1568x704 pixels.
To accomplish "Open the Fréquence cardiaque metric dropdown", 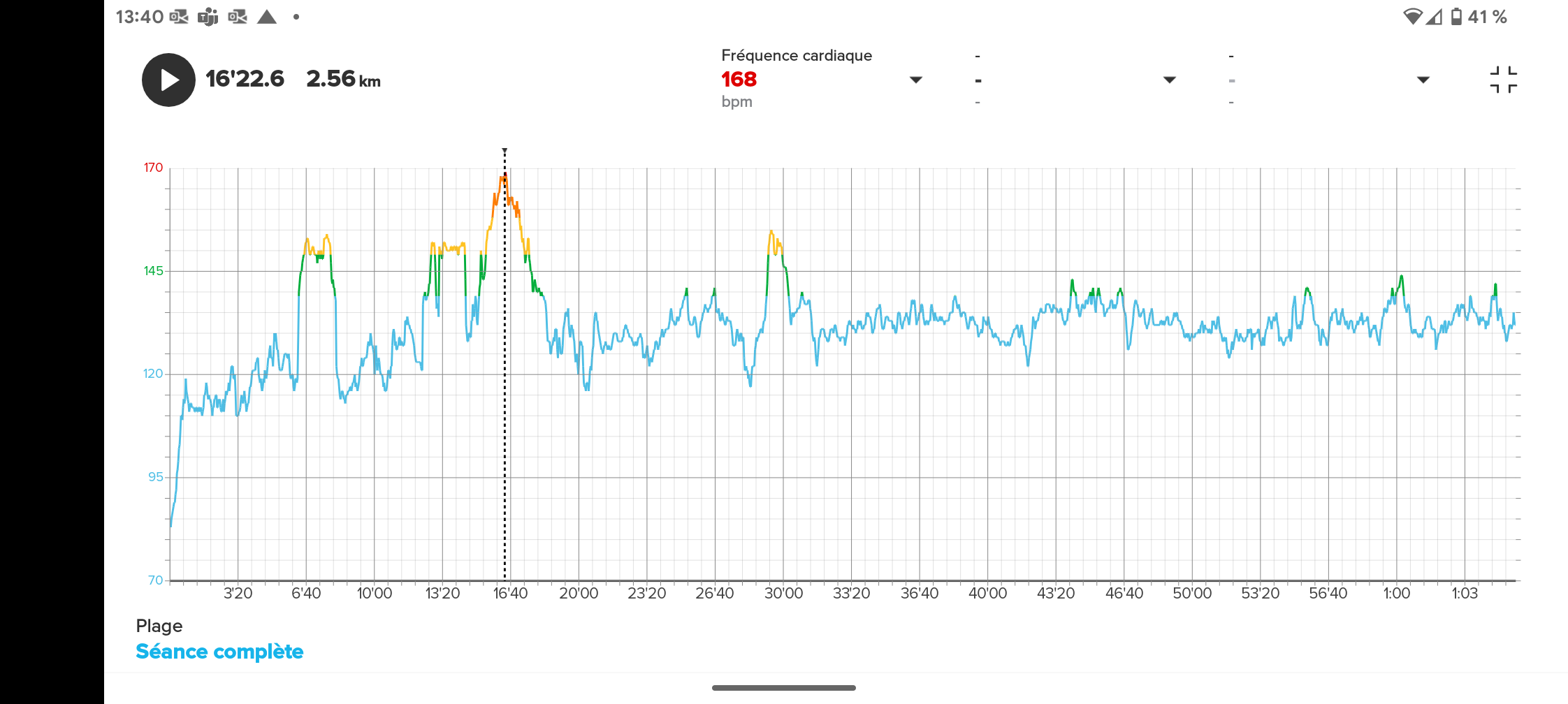I will point(915,80).
